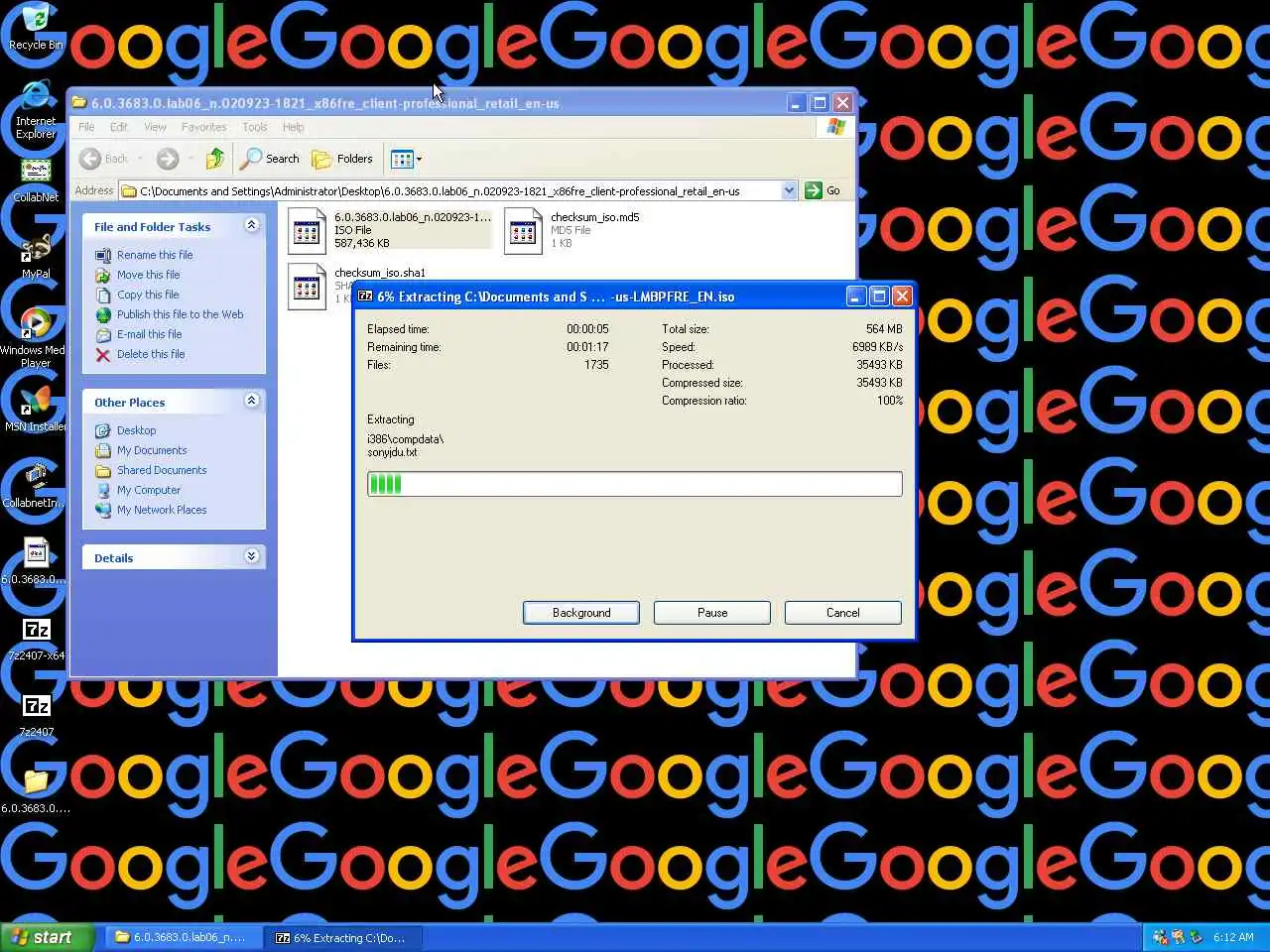Open the Recycle Bin desktop icon
The image size is (1270, 952).
pos(35,27)
